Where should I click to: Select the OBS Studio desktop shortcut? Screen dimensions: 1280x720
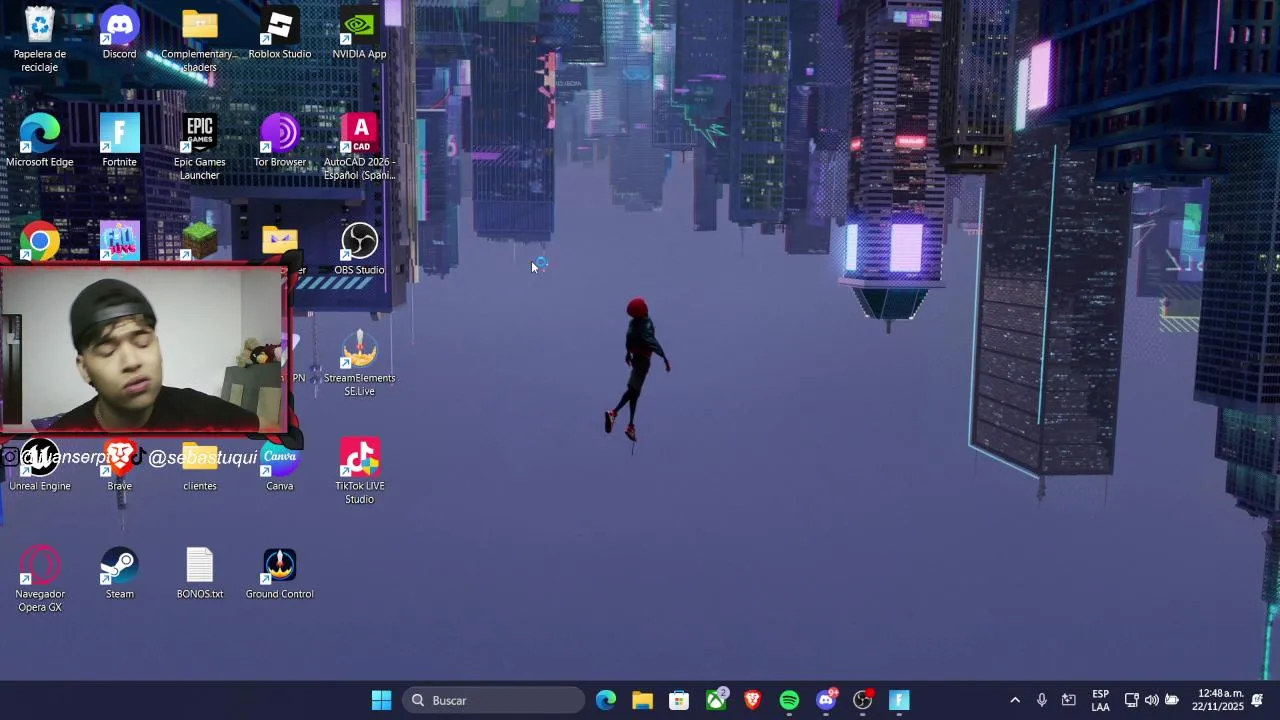click(360, 248)
